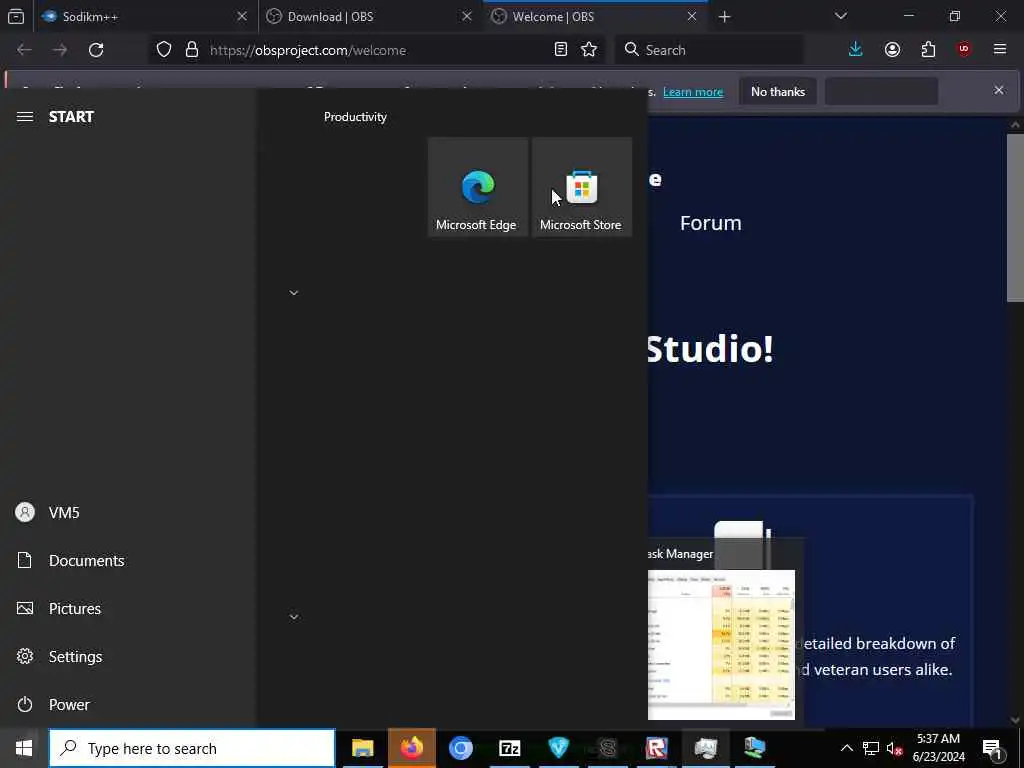The width and height of the screenshot is (1024, 768).
Task: Click the Windows Start button
Action: pyautogui.click(x=24, y=748)
